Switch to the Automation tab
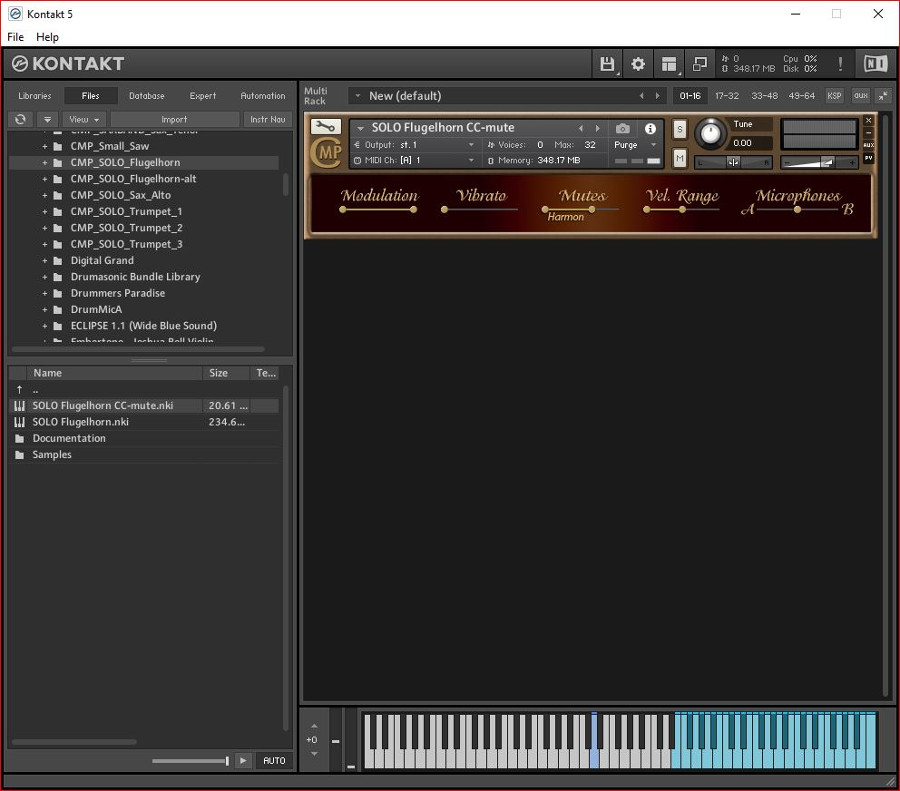The height and width of the screenshot is (791, 900). point(263,96)
